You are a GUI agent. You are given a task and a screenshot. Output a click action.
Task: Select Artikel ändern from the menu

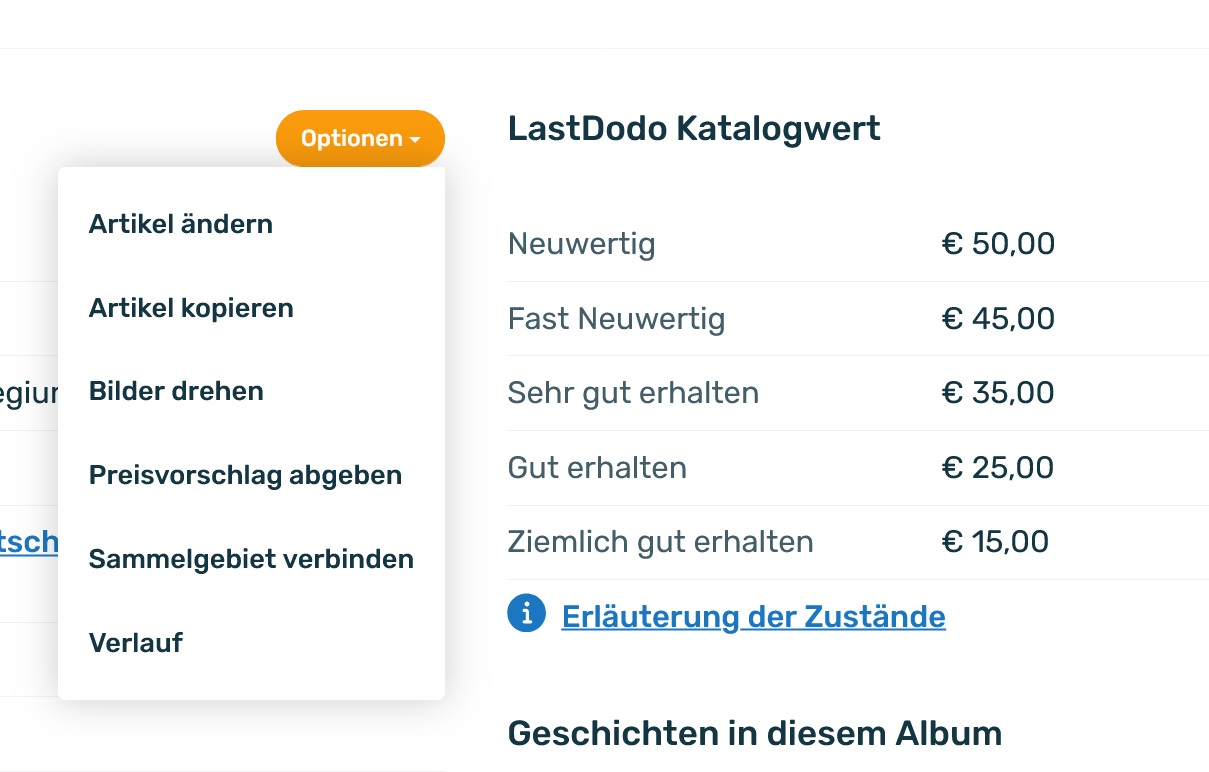tap(181, 224)
